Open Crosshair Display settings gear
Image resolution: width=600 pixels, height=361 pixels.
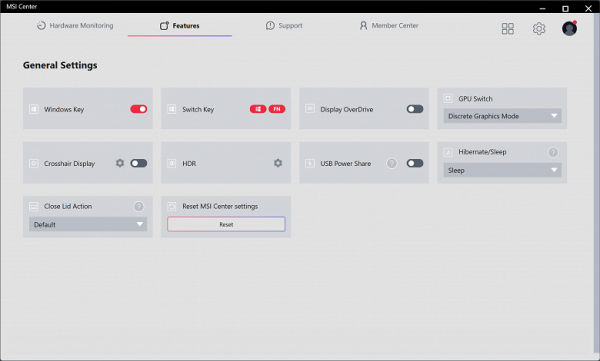[x=120, y=163]
